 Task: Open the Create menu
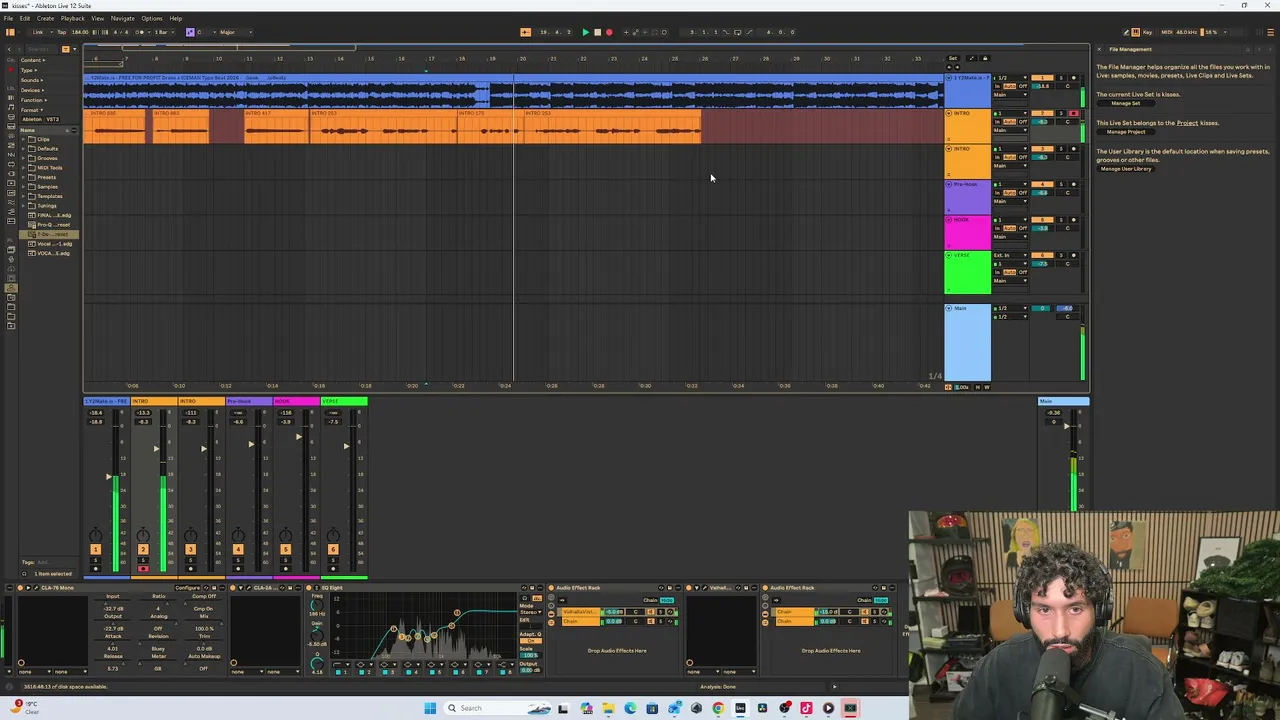pos(45,18)
